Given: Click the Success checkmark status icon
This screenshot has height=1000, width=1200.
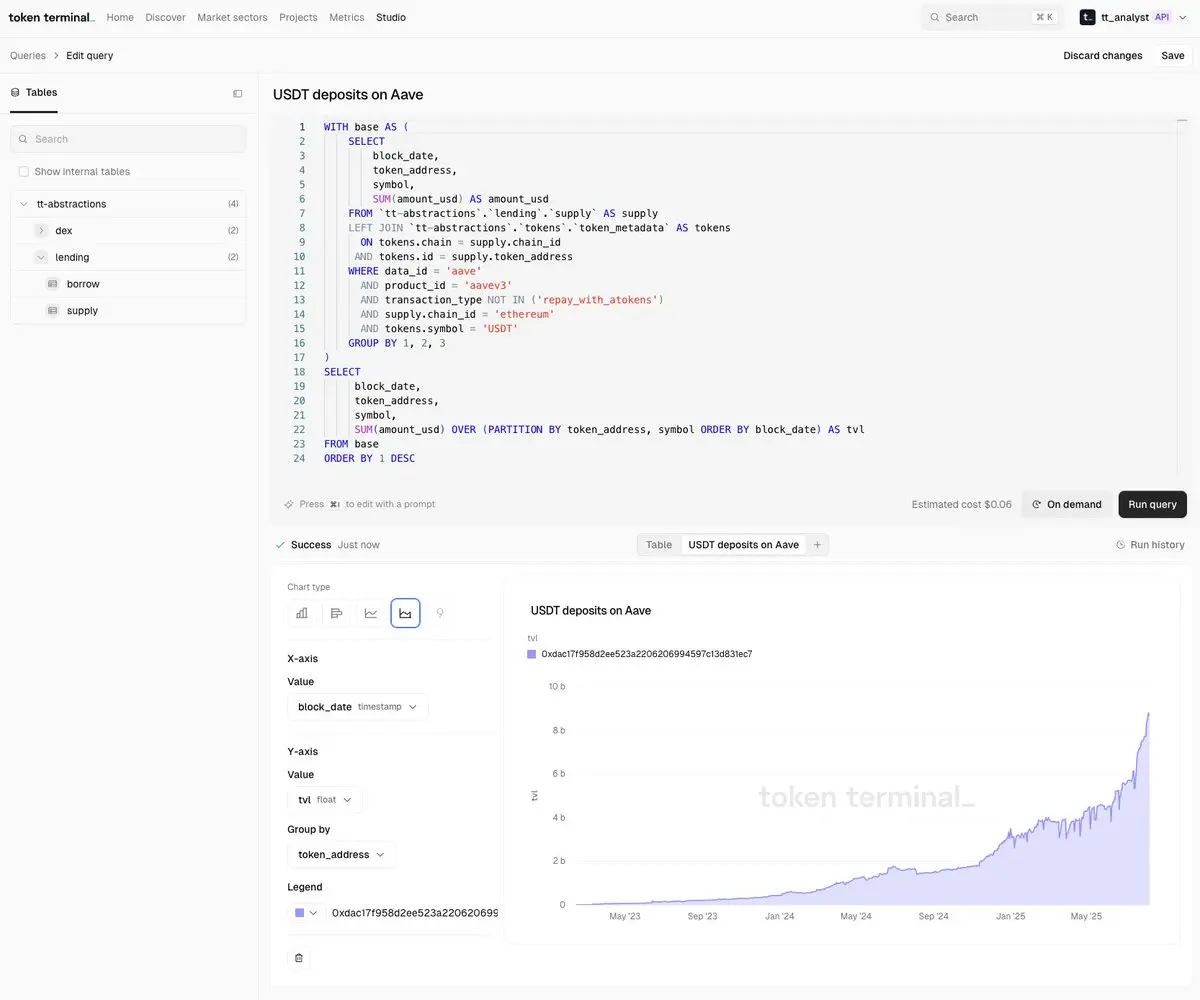Looking at the screenshot, I should (280, 545).
